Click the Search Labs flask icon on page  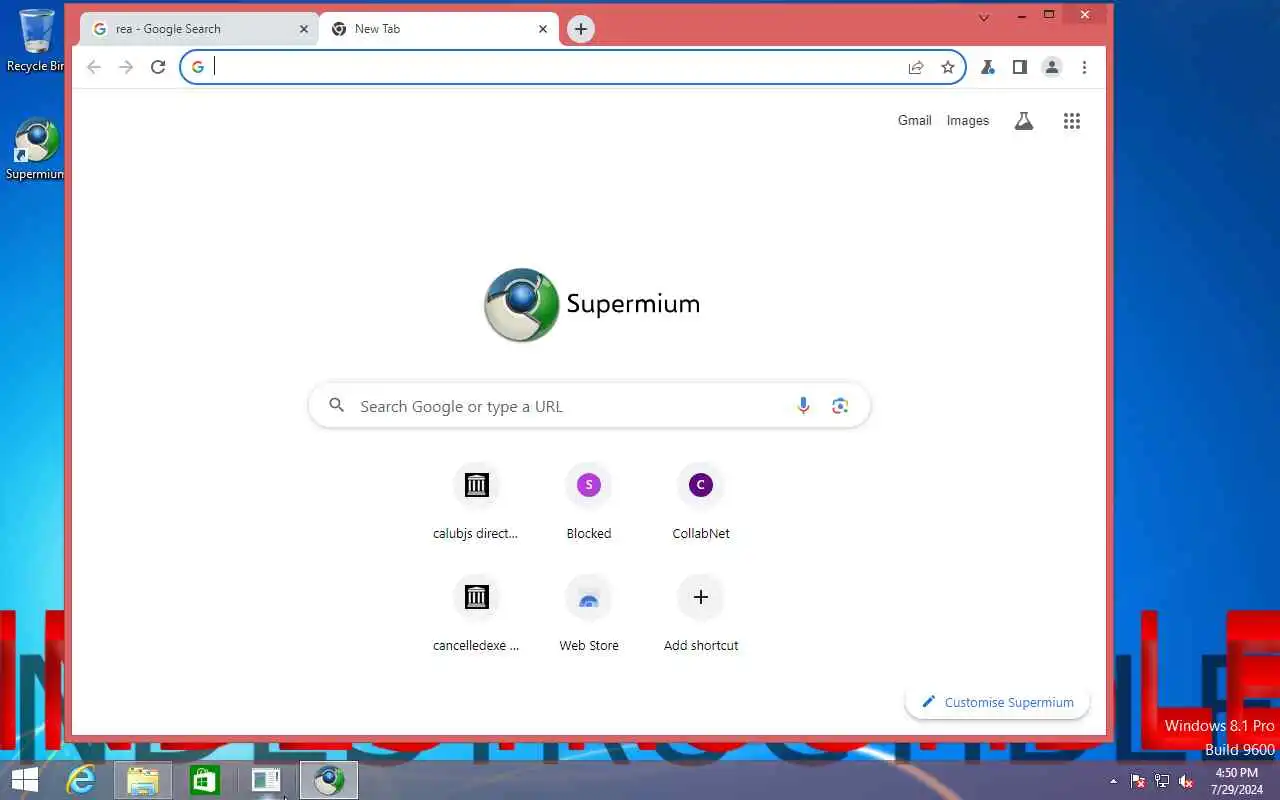[x=1024, y=121]
